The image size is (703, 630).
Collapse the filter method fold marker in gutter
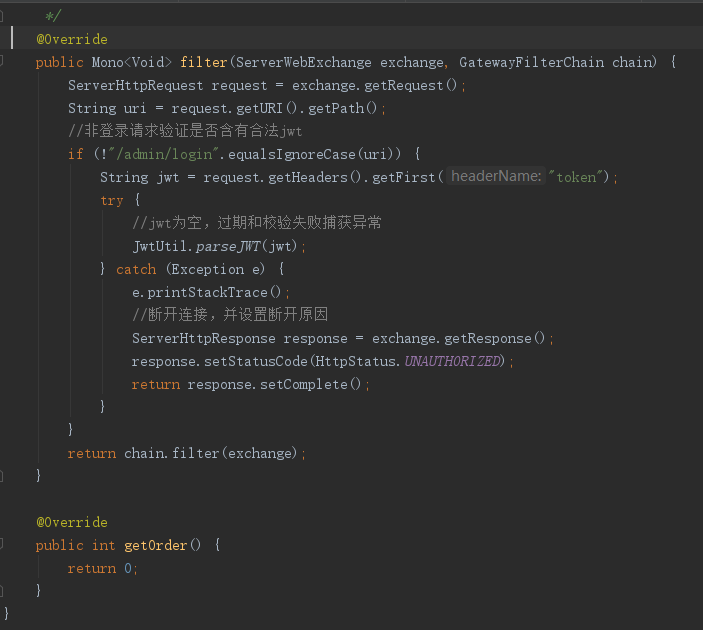[x=1, y=62]
